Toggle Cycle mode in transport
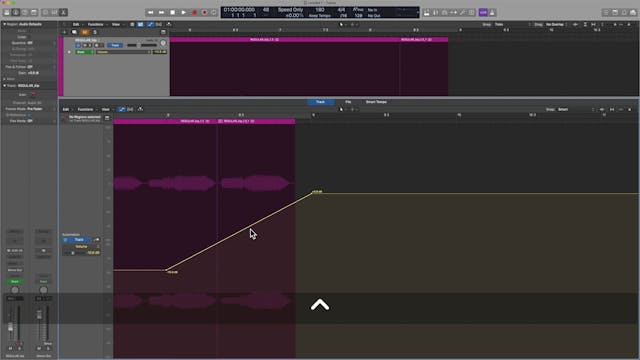Viewport: 640px width, 360px height. [214, 13]
